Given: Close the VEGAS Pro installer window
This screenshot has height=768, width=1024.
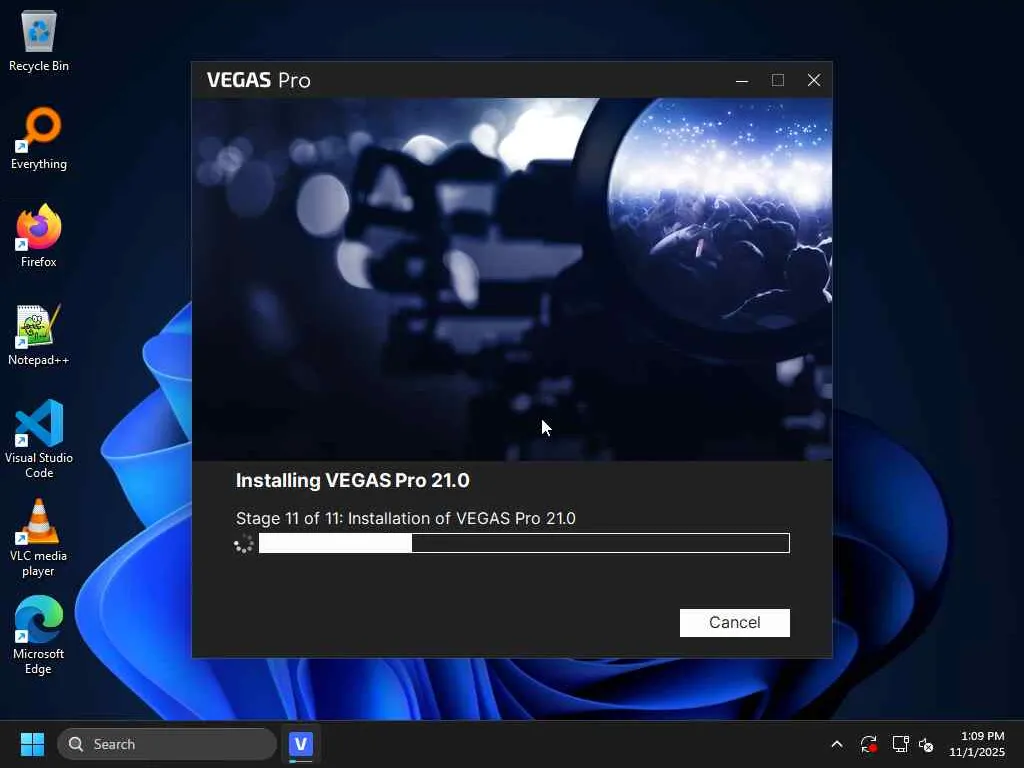Looking at the screenshot, I should coord(814,80).
